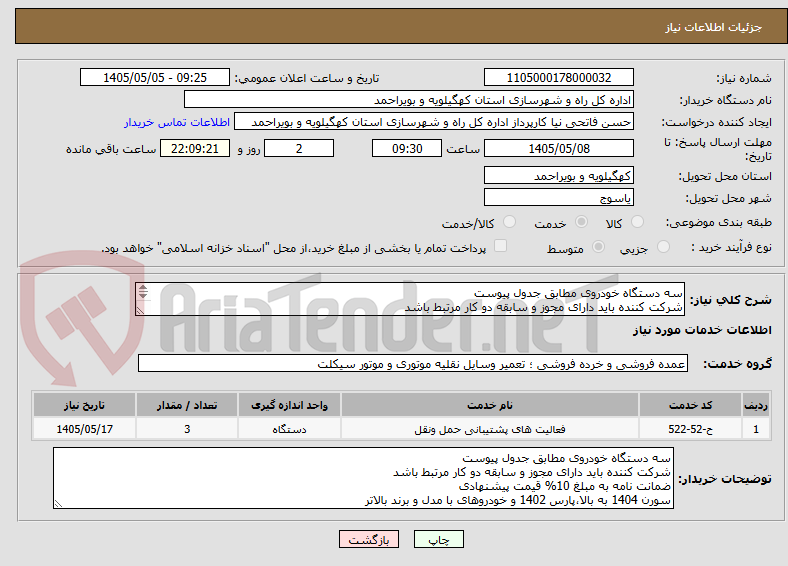This screenshot has height=566, width=788.
Task: Click service code cell ح-52-522
Action: (x=691, y=429)
